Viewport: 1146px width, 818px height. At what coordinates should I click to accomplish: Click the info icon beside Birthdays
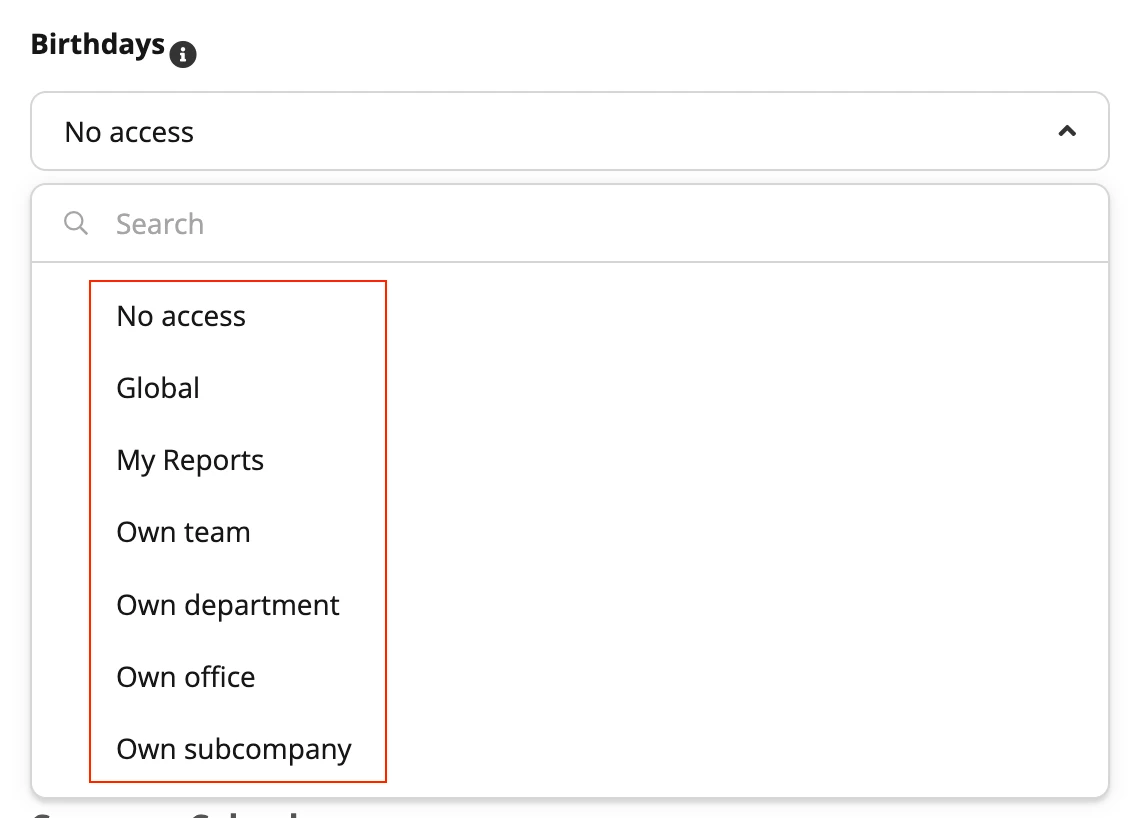183,54
